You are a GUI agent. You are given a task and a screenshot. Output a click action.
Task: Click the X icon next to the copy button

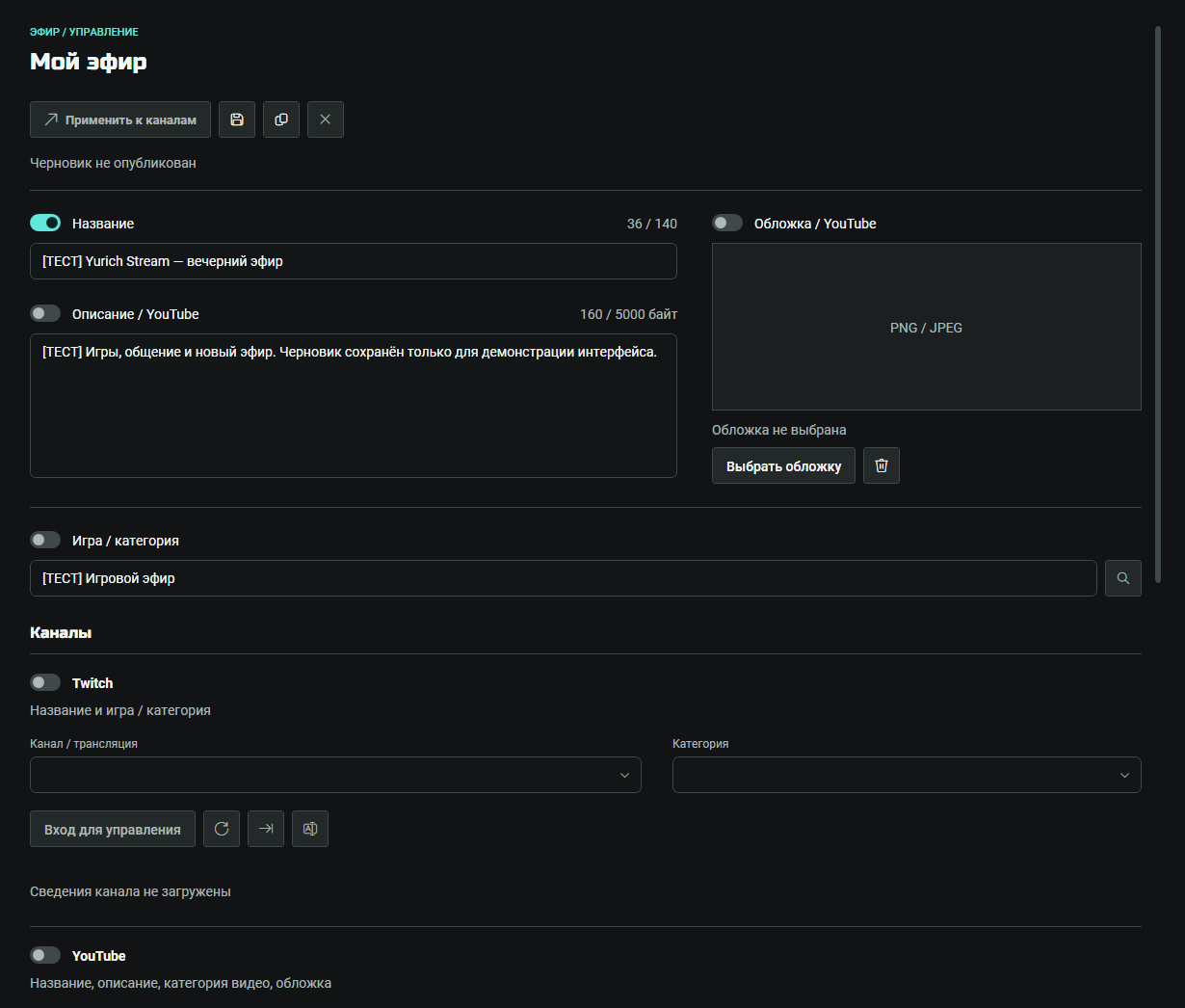click(x=326, y=119)
